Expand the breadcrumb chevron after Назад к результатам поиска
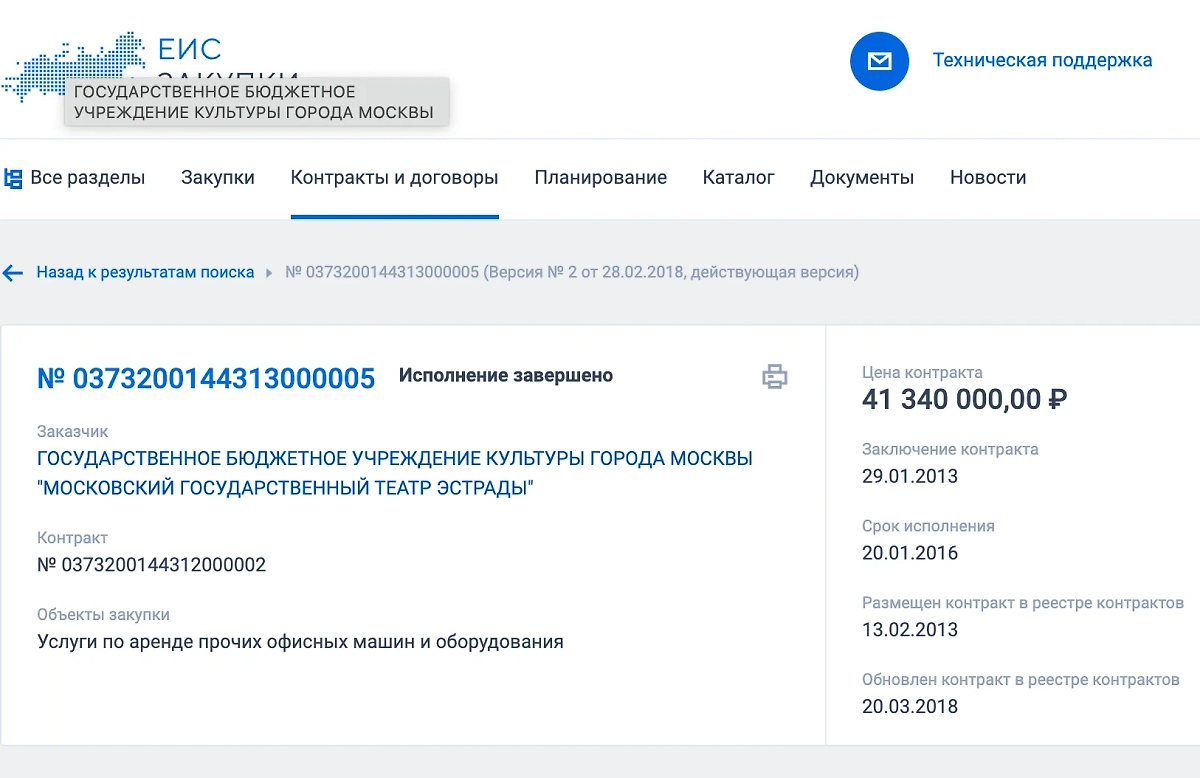The height and width of the screenshot is (778, 1200). tap(269, 272)
